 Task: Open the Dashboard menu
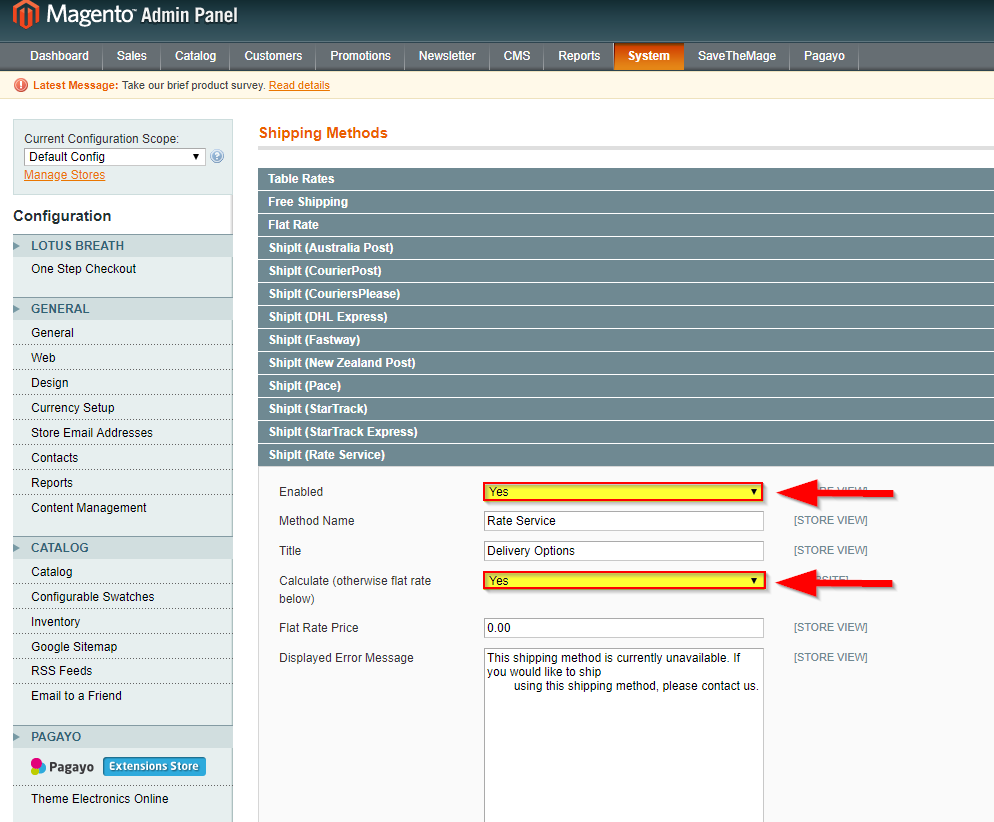coord(60,56)
